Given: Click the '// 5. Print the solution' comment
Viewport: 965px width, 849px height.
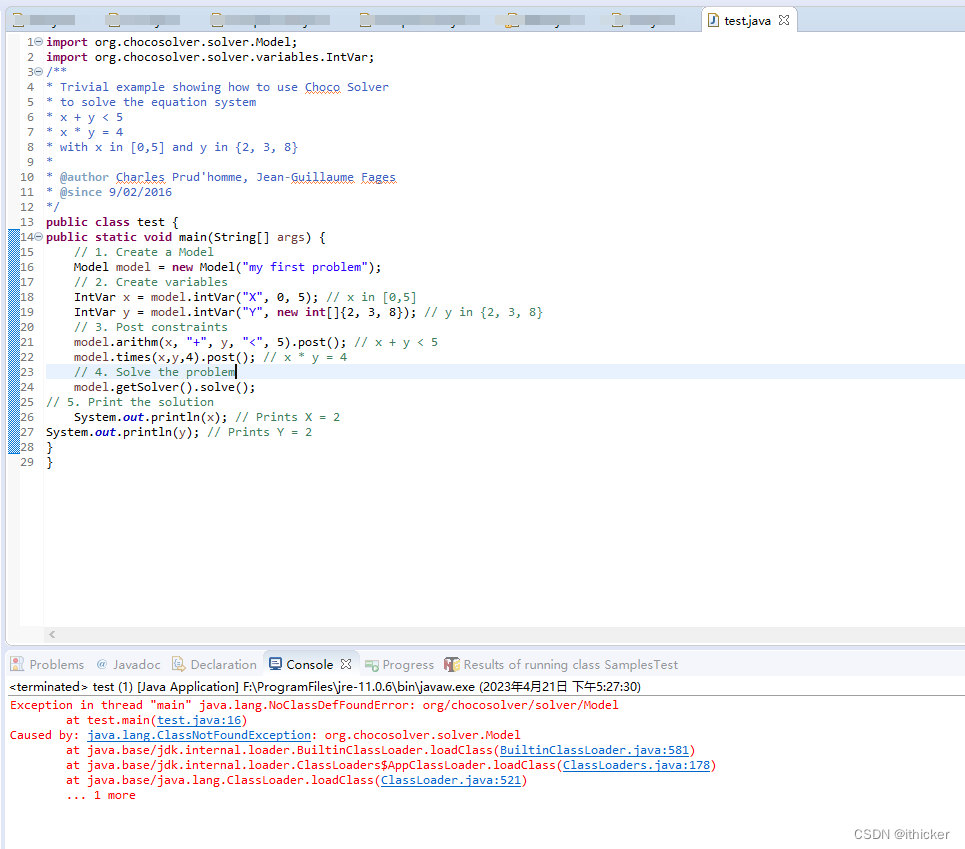Looking at the screenshot, I should [x=130, y=402].
